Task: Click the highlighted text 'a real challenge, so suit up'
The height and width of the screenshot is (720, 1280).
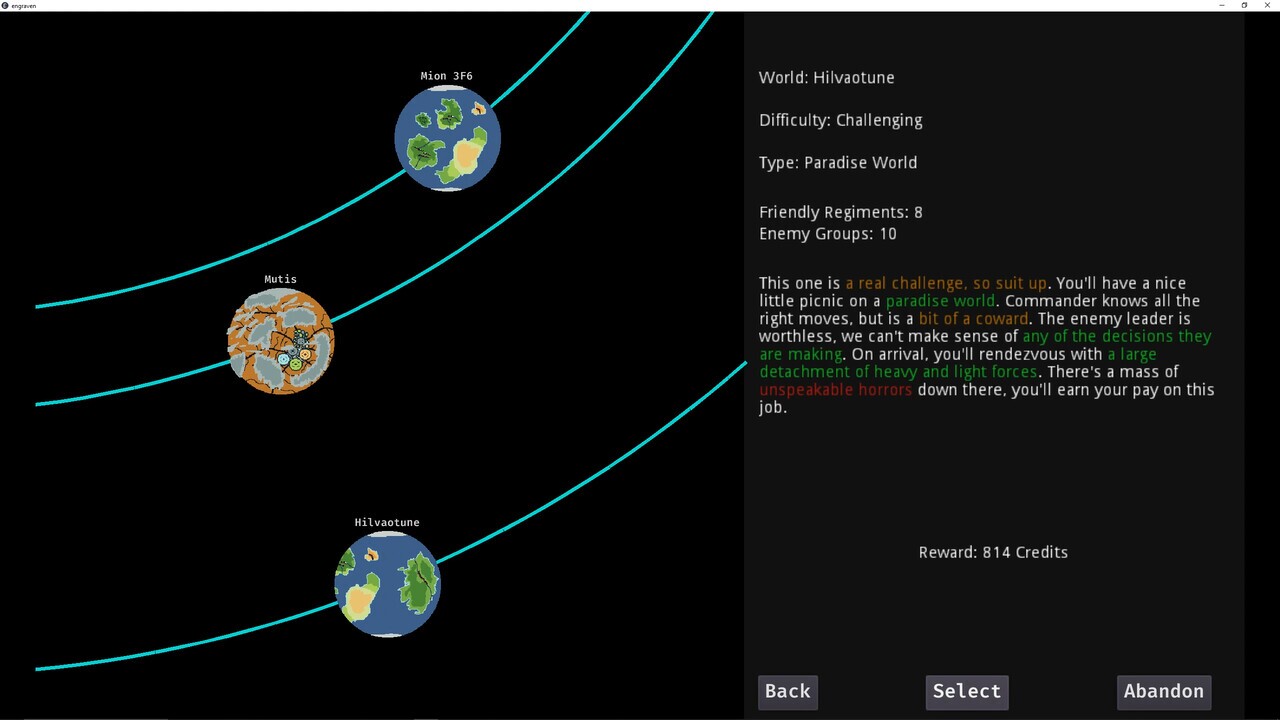Action: click(946, 283)
